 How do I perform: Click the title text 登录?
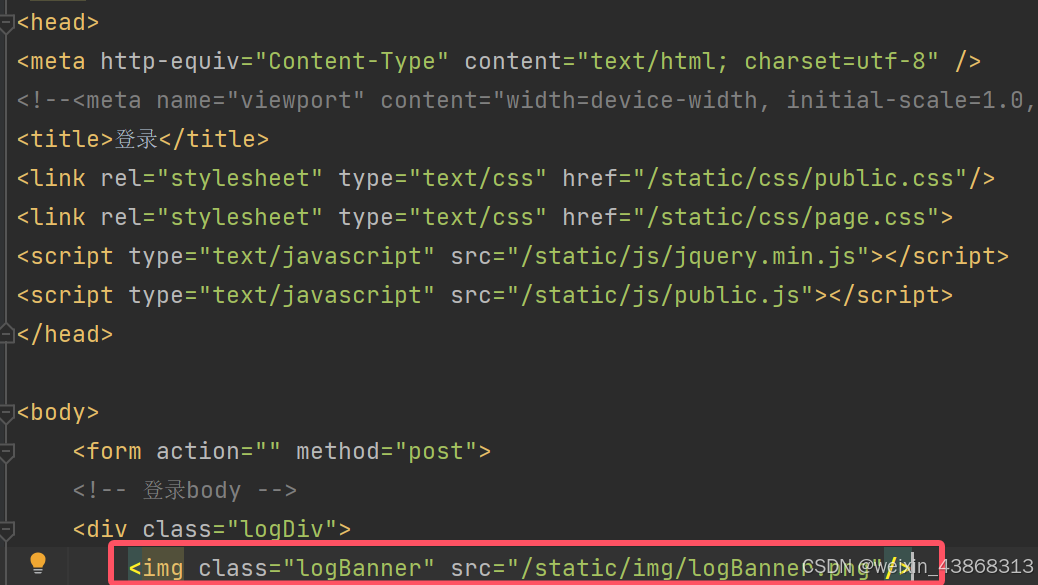pyautogui.click(x=136, y=139)
